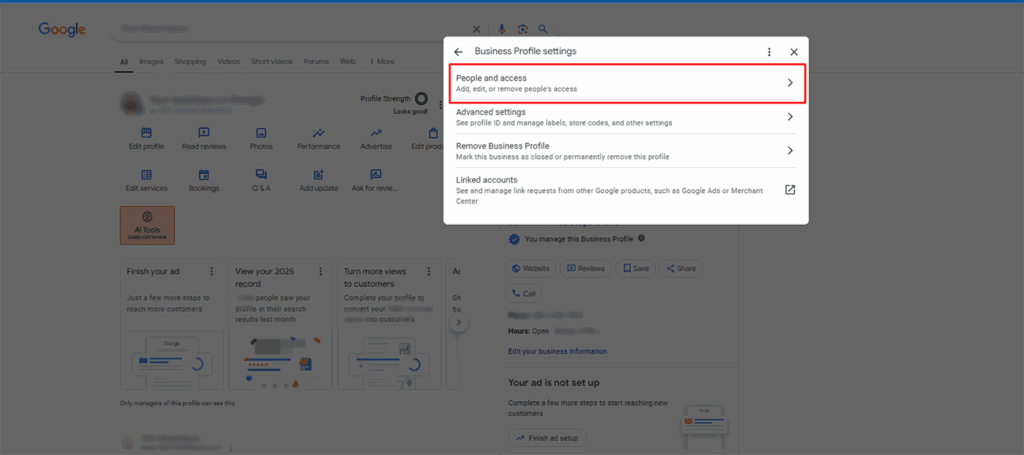Switch to the Images search tab
This screenshot has width=1024, height=455.
click(151, 62)
